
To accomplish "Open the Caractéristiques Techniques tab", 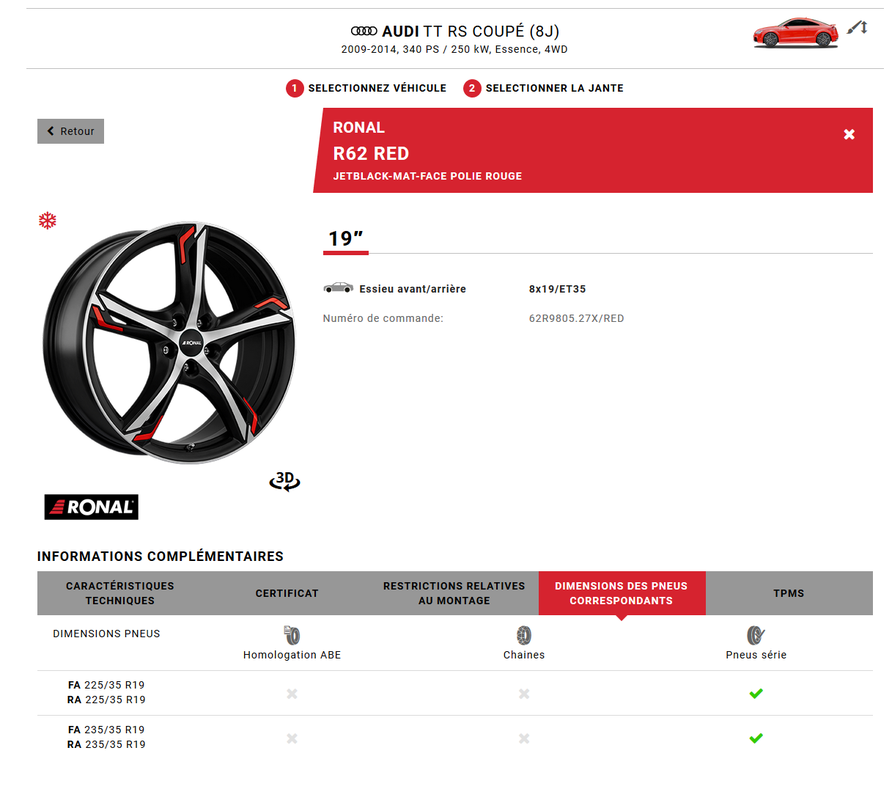I will pyautogui.click(x=120, y=593).
